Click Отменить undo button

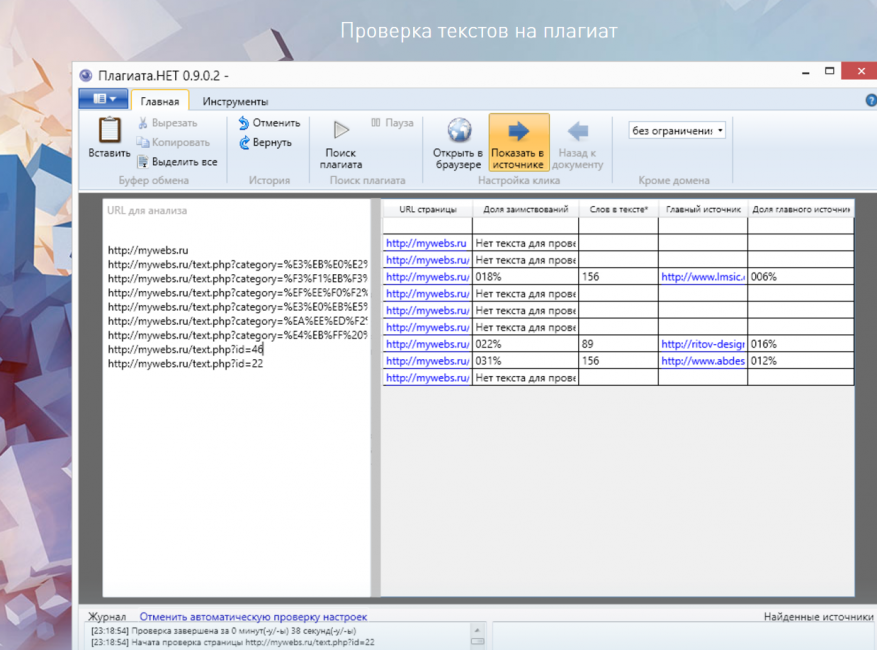click(x=269, y=123)
